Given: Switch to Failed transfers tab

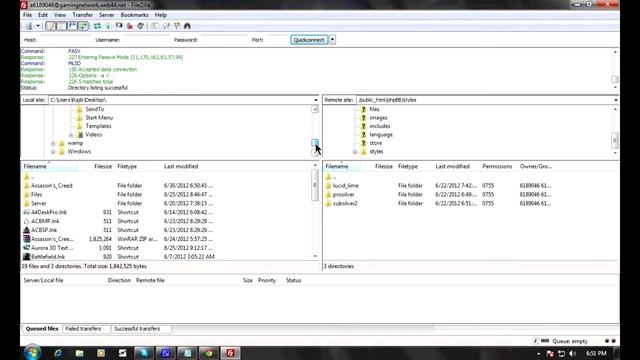Looking at the screenshot, I should pyautogui.click(x=83, y=329).
